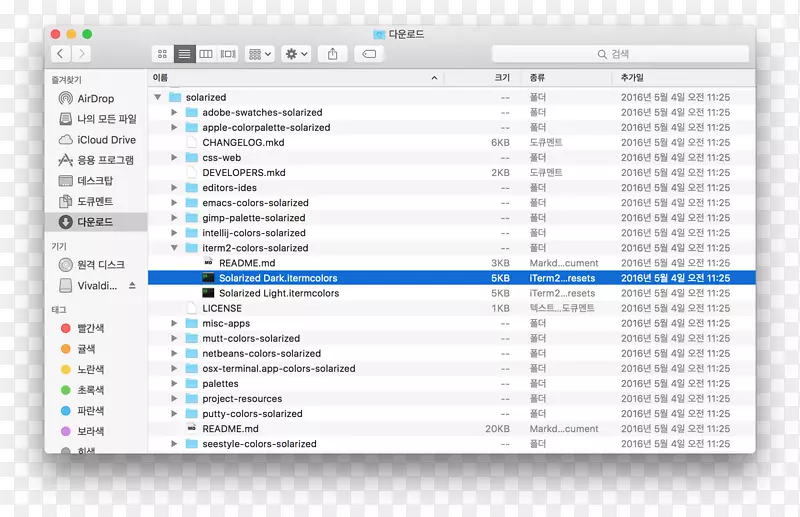
Task: Select README.md inside iterm2-colors-solarized
Action: click(452, 263)
